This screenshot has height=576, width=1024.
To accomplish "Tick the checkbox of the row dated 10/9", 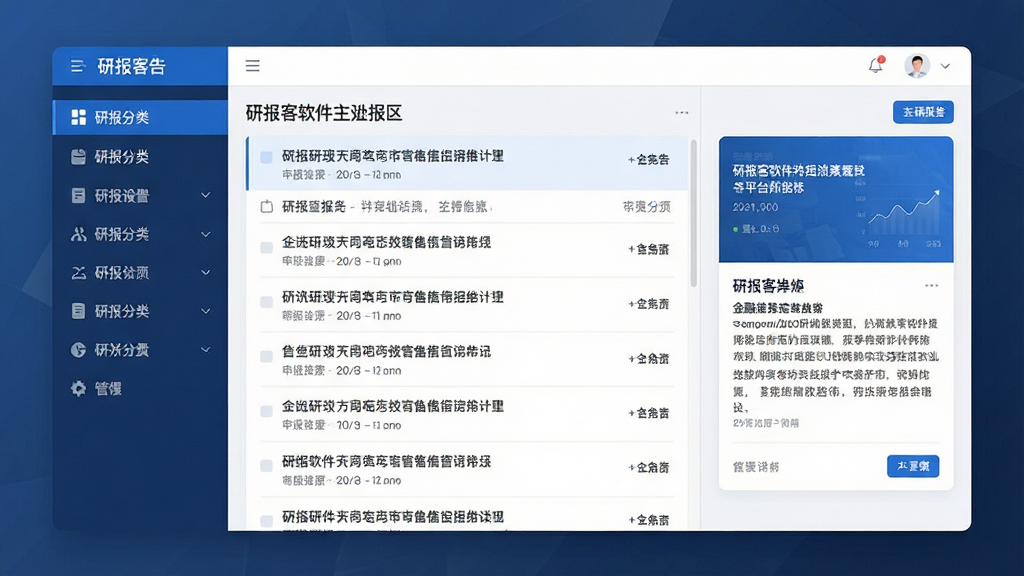I will point(266,411).
